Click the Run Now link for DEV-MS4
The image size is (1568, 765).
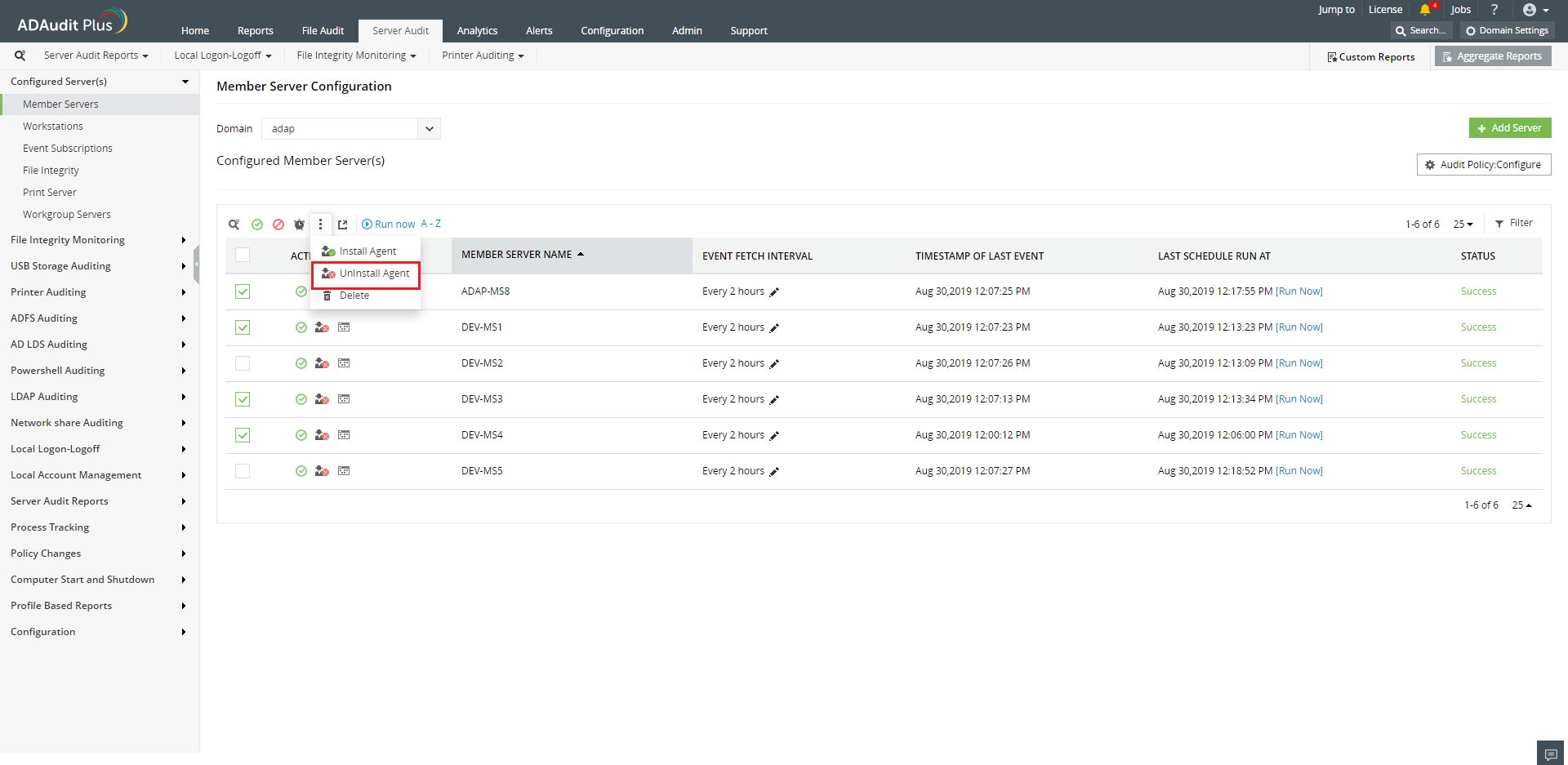1299,435
